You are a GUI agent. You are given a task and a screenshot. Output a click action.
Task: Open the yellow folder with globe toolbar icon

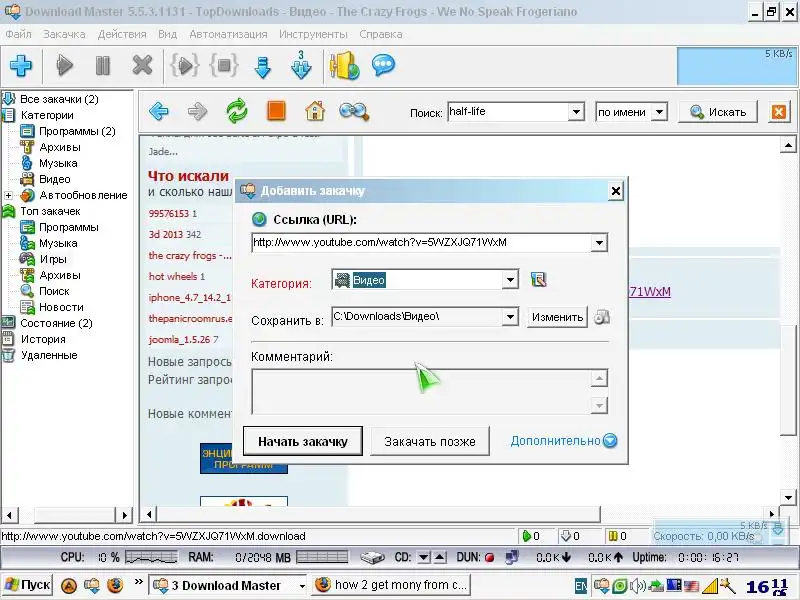344,65
